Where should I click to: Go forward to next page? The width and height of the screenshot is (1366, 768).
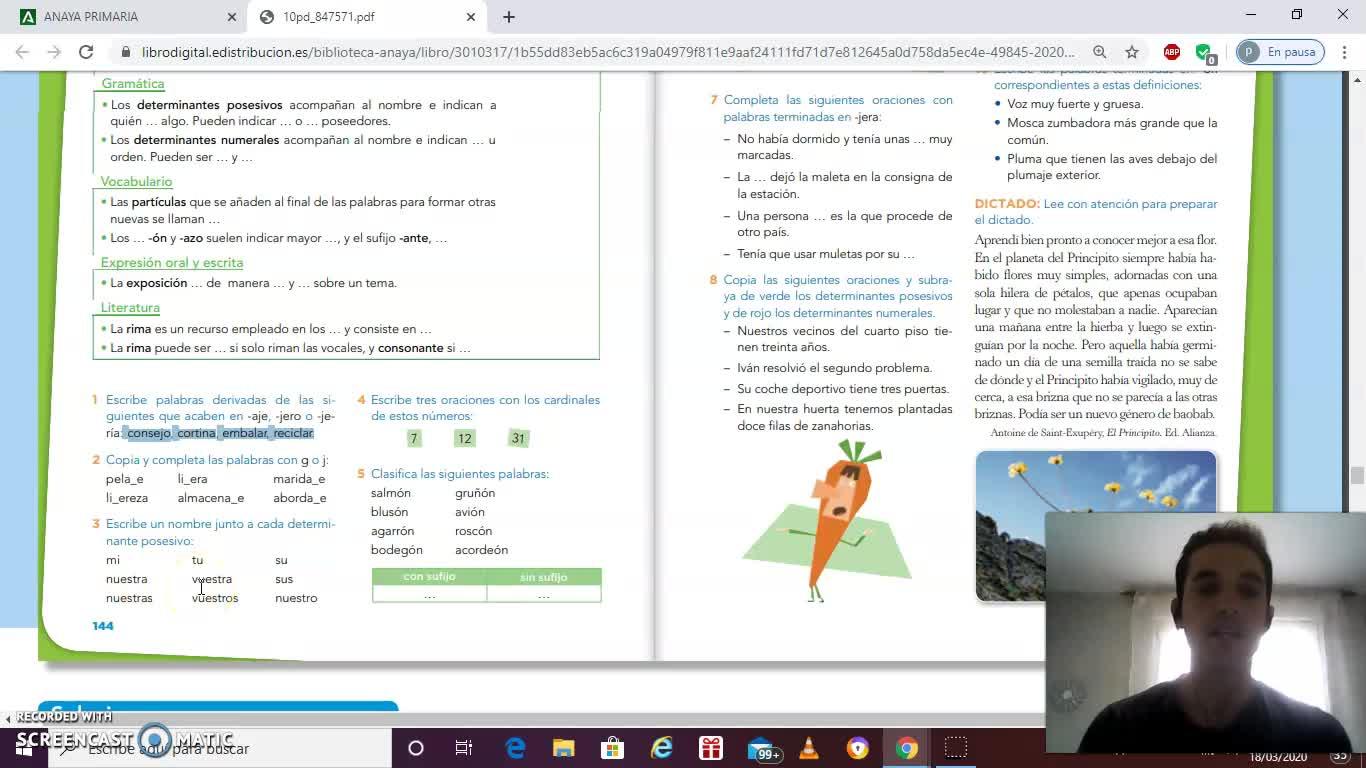[54, 52]
